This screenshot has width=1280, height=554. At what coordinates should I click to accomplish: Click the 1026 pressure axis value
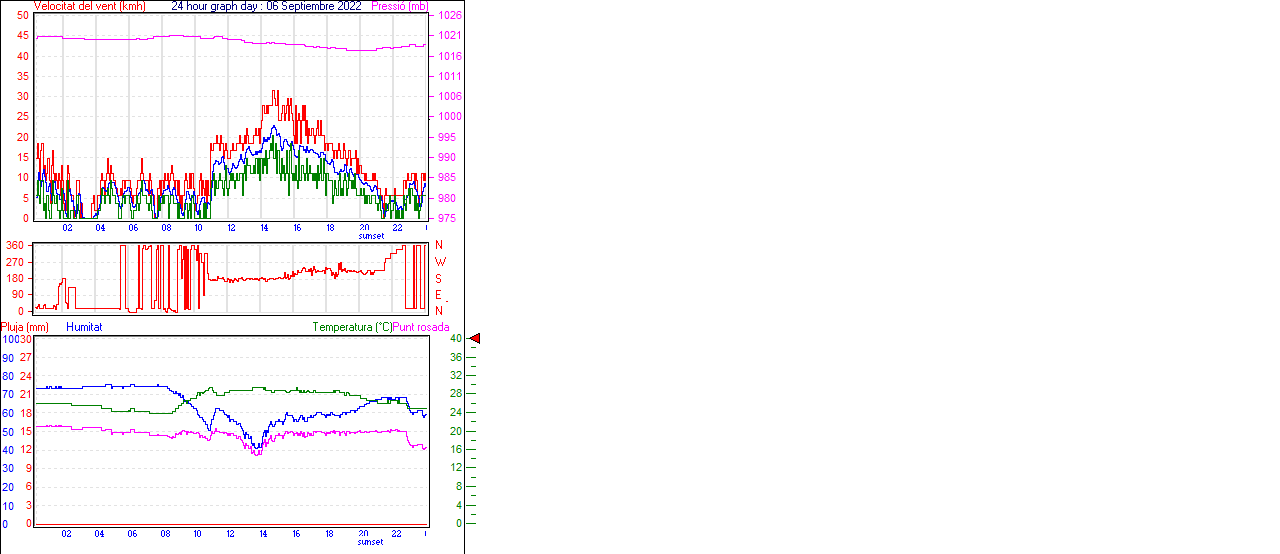pyautogui.click(x=449, y=16)
